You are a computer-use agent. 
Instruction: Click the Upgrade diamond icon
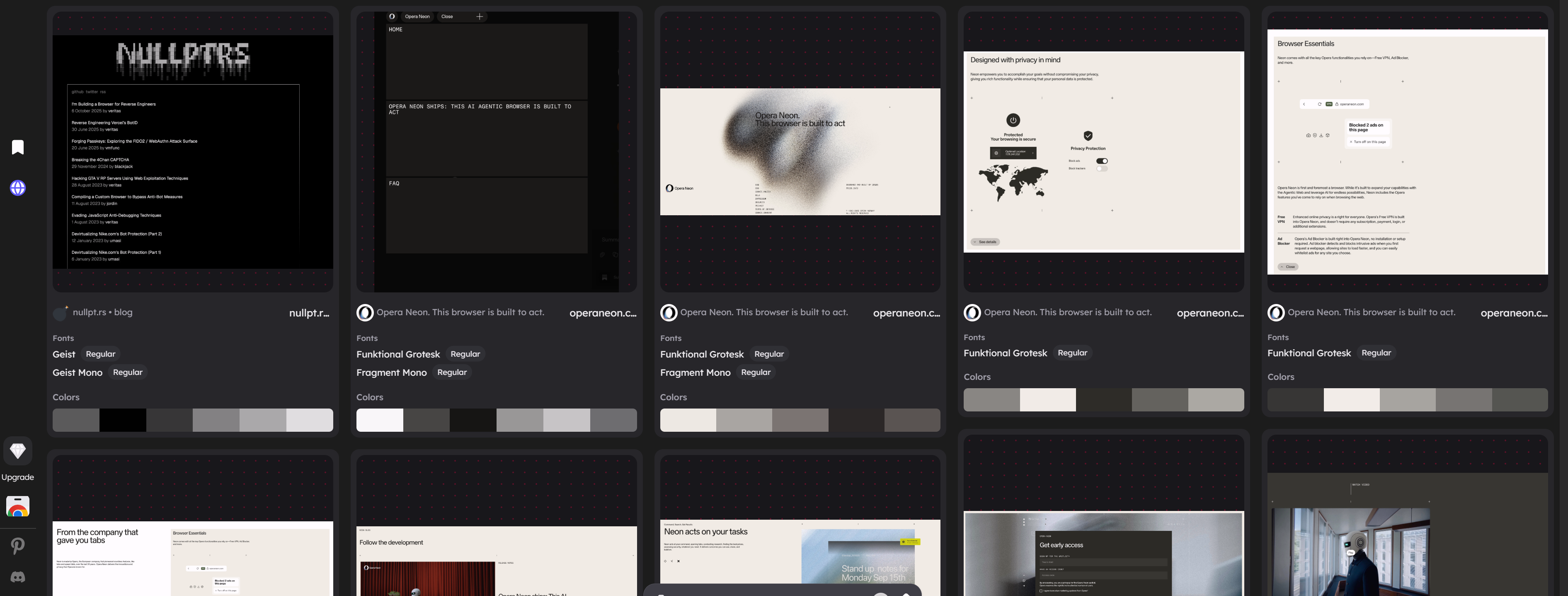coord(18,451)
